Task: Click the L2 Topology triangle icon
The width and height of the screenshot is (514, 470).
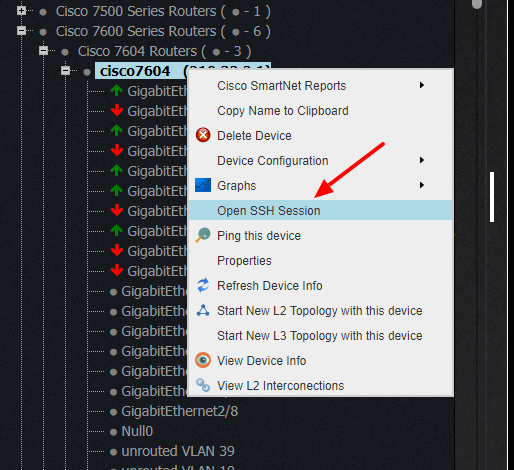Action: pos(203,310)
